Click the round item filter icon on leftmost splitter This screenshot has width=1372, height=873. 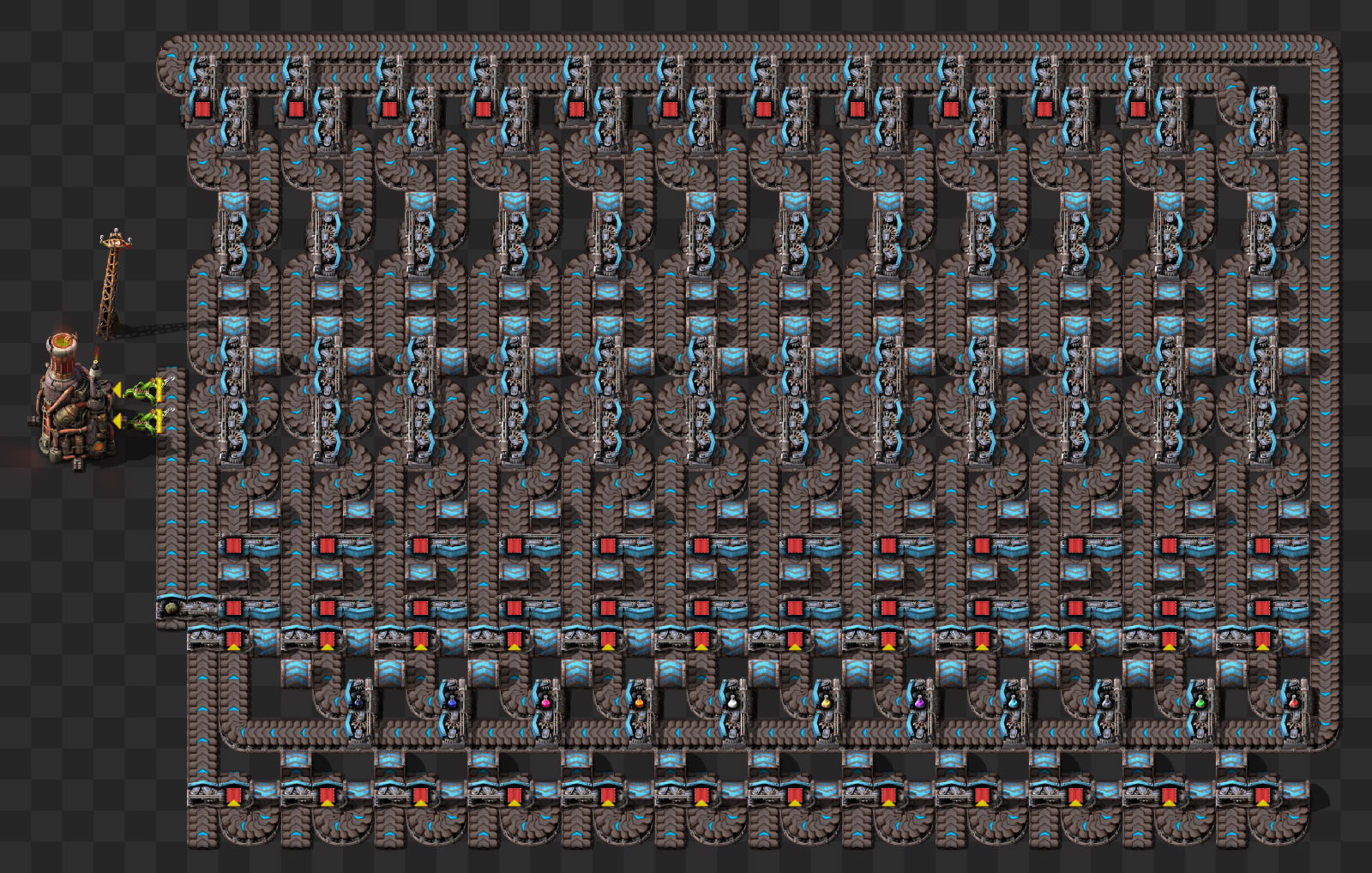(x=171, y=609)
